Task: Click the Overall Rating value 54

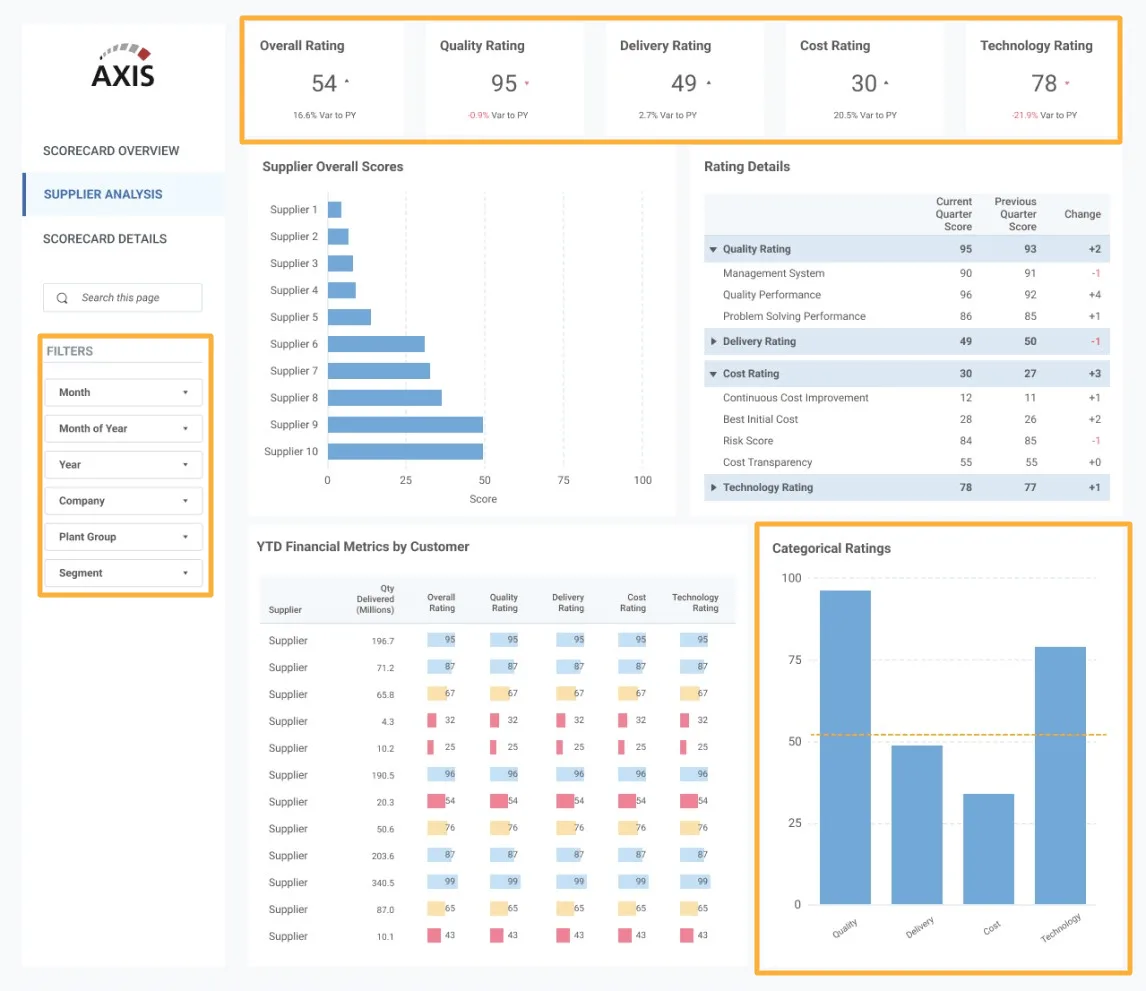Action: tap(324, 83)
